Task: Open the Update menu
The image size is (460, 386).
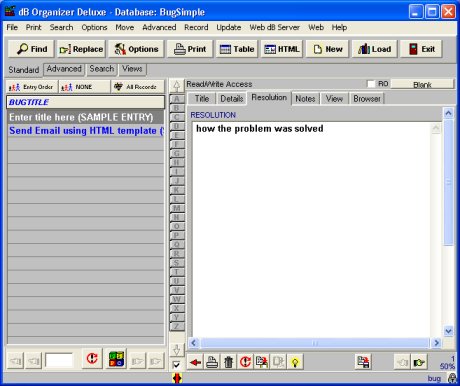Action: (x=229, y=27)
